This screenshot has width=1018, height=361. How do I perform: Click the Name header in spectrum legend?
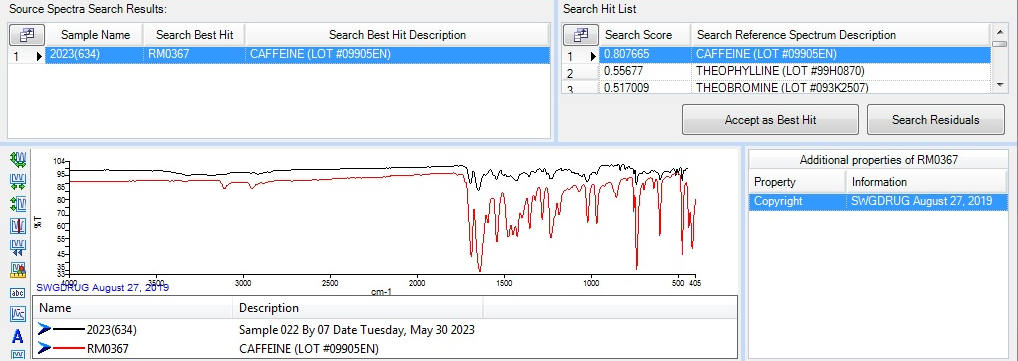(132, 308)
